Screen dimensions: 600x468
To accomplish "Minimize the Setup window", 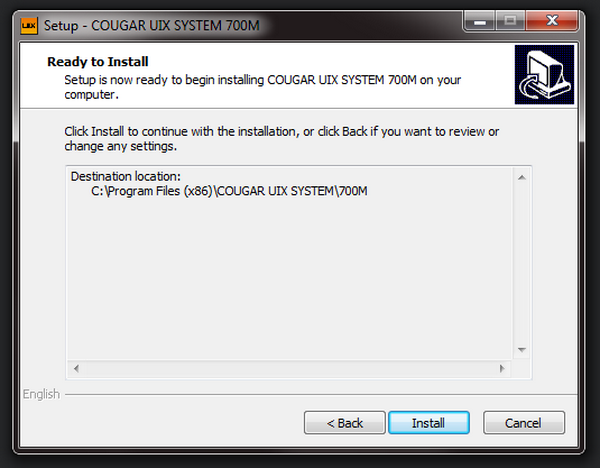I will point(480,21).
